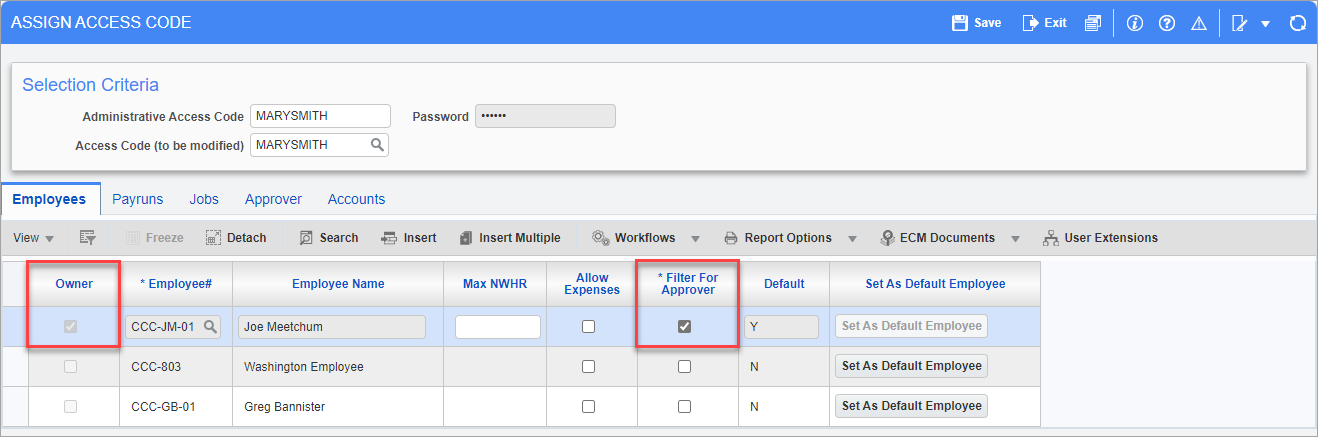Open lookup magnifier in CCC-JM-01 employee cell
Viewport: 1318px width, 437px height.
click(210, 326)
